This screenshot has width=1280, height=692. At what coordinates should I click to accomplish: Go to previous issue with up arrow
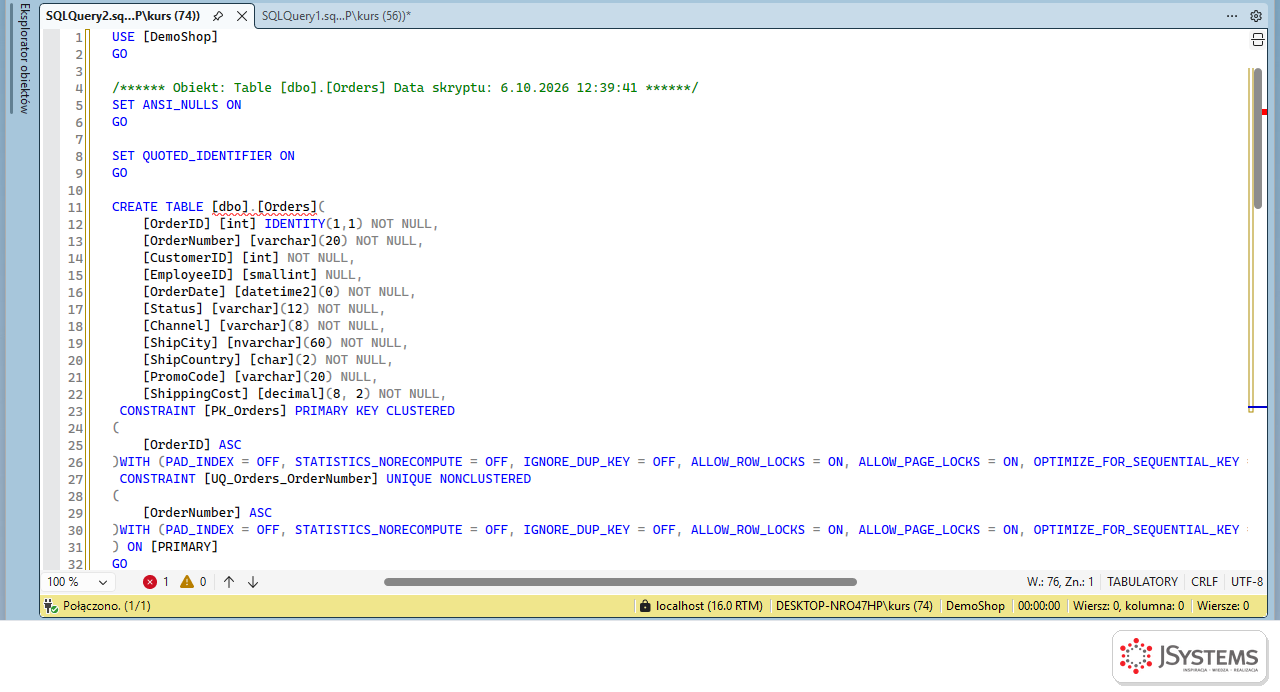click(x=229, y=581)
